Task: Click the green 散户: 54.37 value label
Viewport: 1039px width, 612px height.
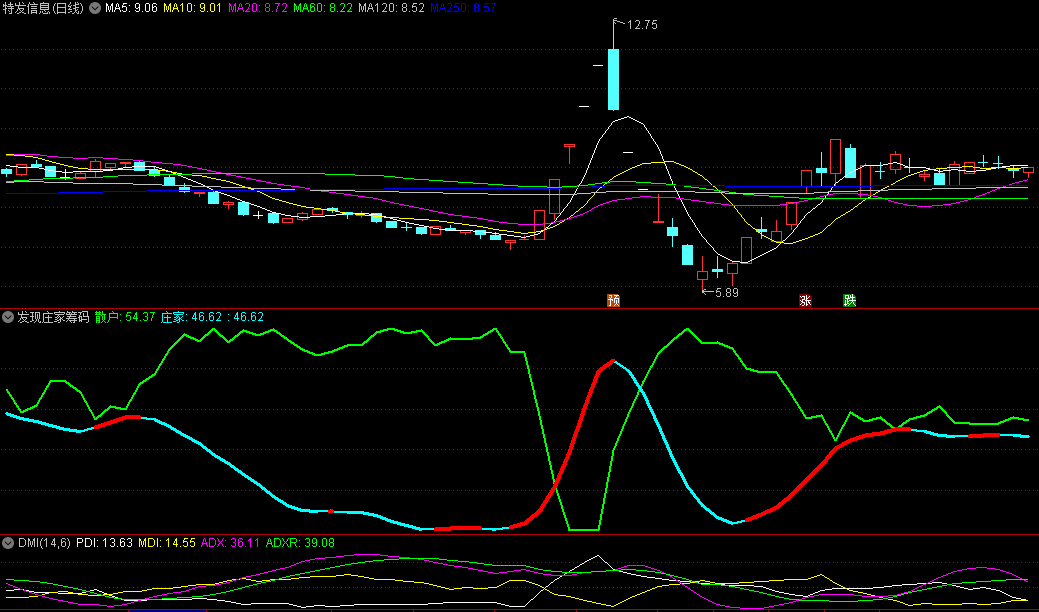Action: tap(125, 317)
